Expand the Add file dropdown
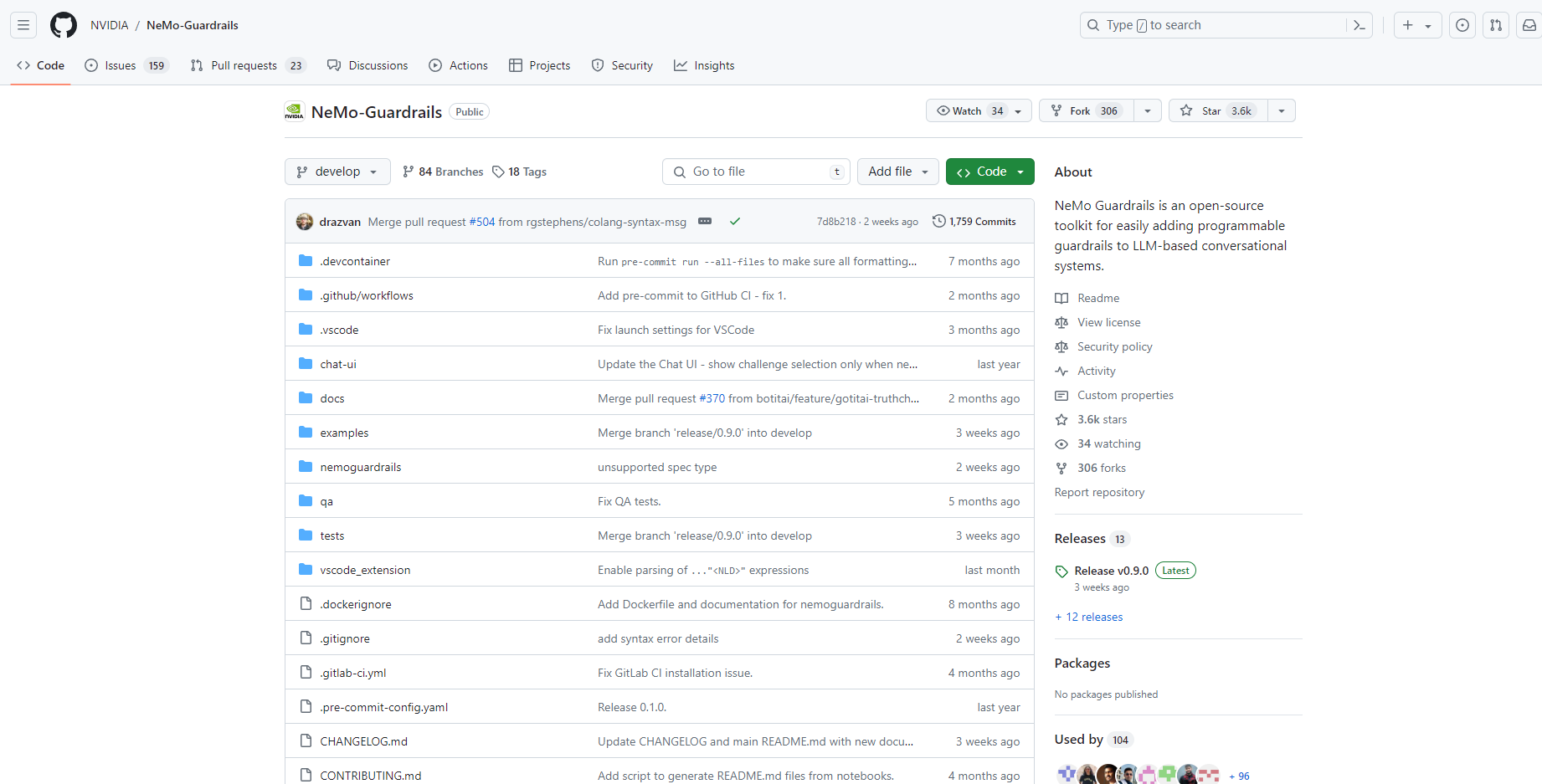The width and height of the screenshot is (1542, 784). (x=897, y=172)
